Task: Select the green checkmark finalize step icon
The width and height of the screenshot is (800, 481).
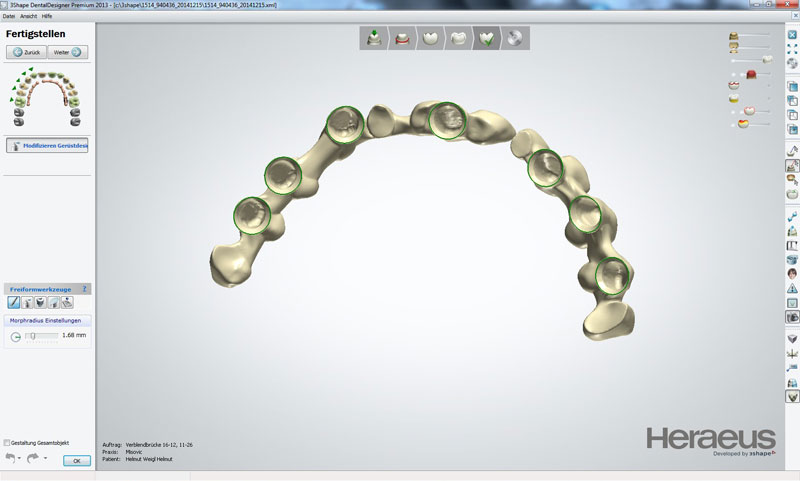Action: pos(487,39)
